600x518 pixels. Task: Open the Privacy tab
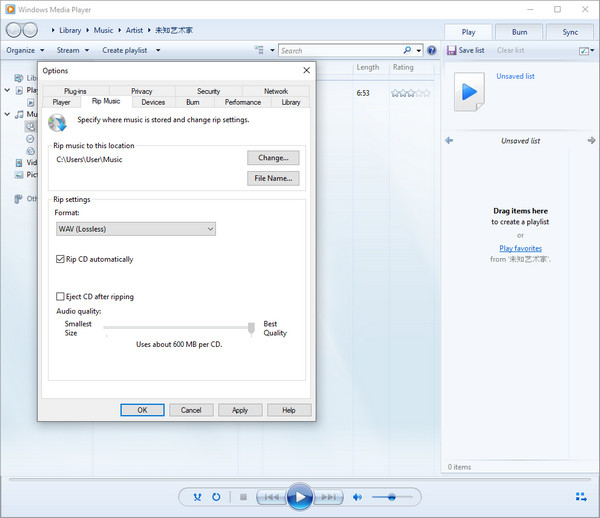point(142,91)
